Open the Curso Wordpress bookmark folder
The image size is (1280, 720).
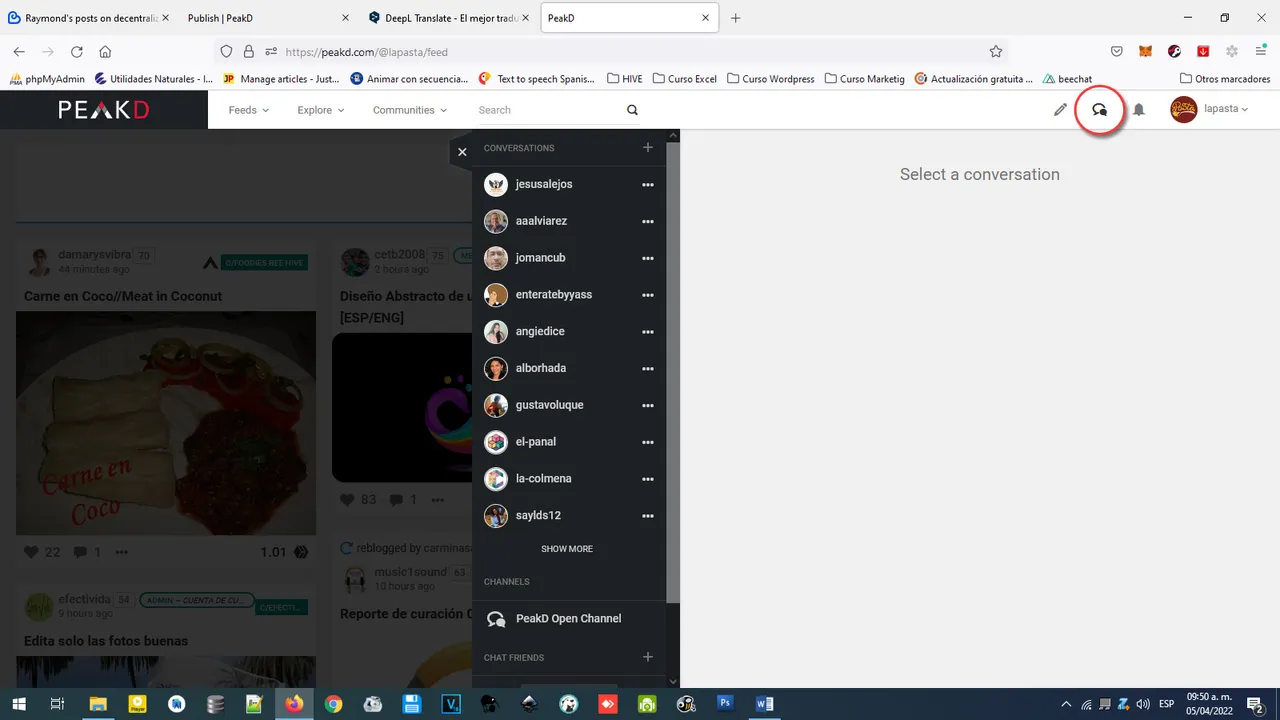[x=771, y=79]
